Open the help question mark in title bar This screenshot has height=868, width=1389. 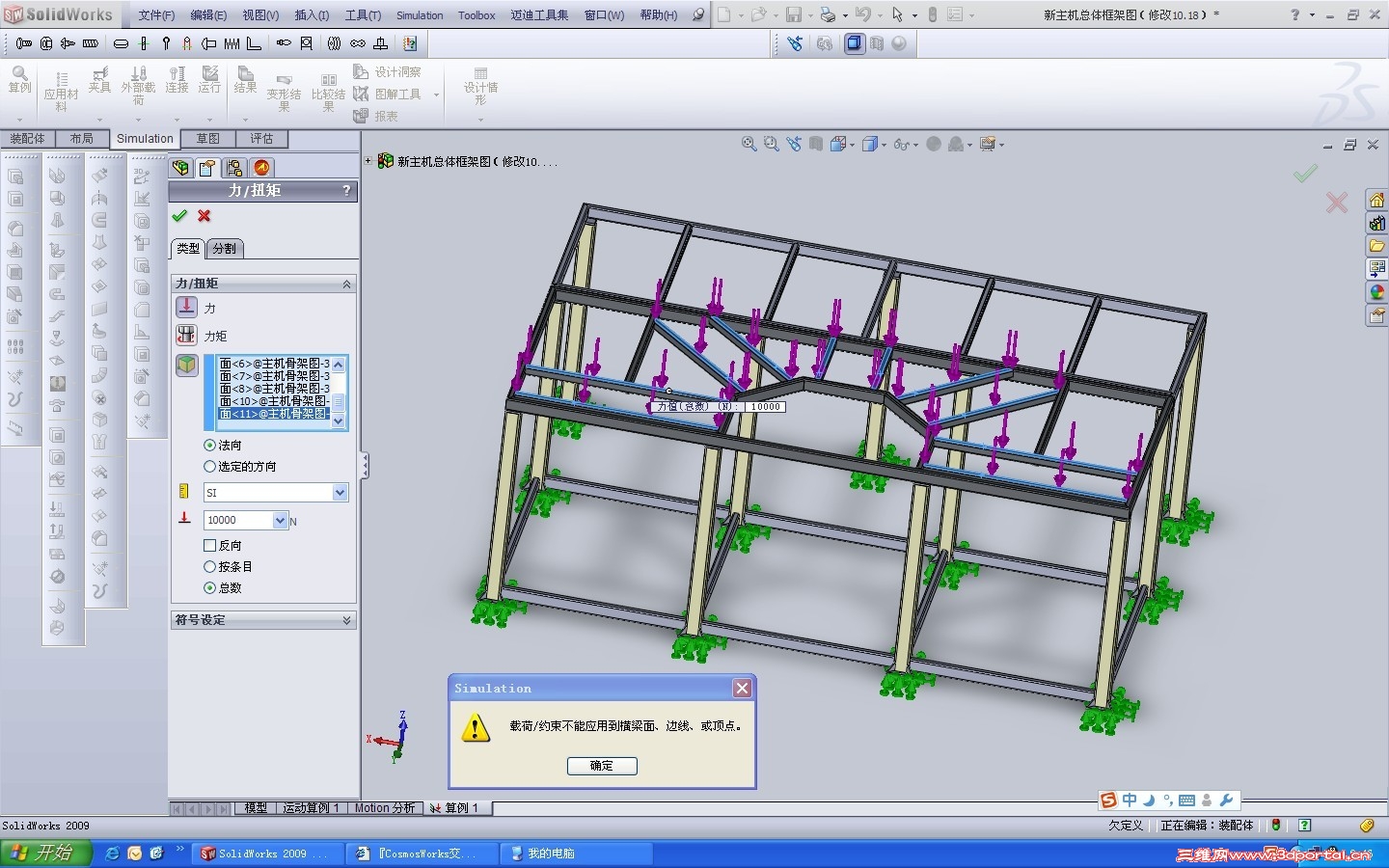(x=1294, y=14)
